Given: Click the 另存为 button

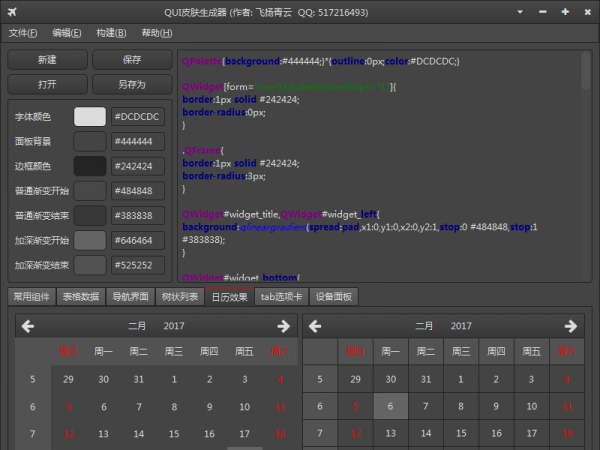Looking at the screenshot, I should [131, 84].
